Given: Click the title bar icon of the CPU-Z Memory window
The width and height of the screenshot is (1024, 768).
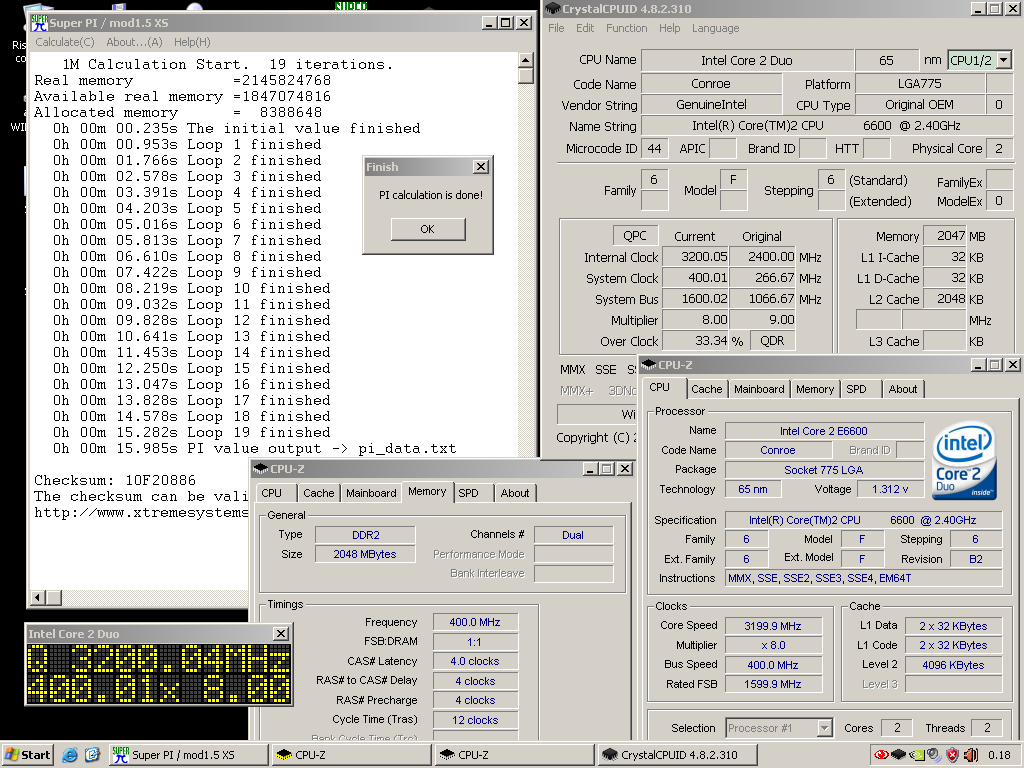Looking at the screenshot, I should pos(261,469).
